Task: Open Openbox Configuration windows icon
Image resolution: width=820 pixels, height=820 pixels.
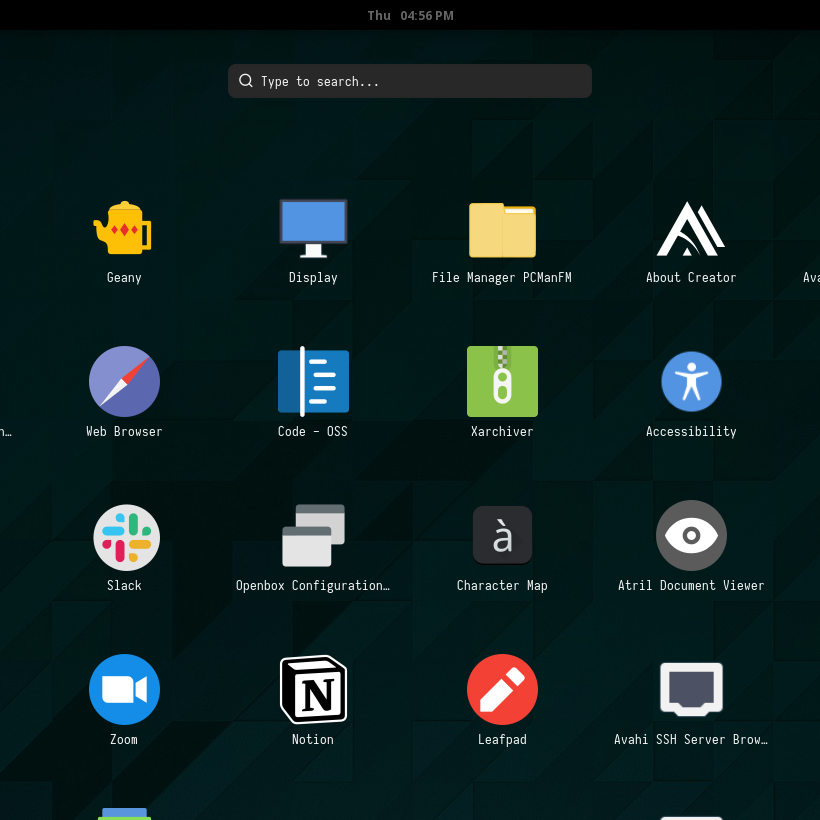Action: [x=313, y=536]
